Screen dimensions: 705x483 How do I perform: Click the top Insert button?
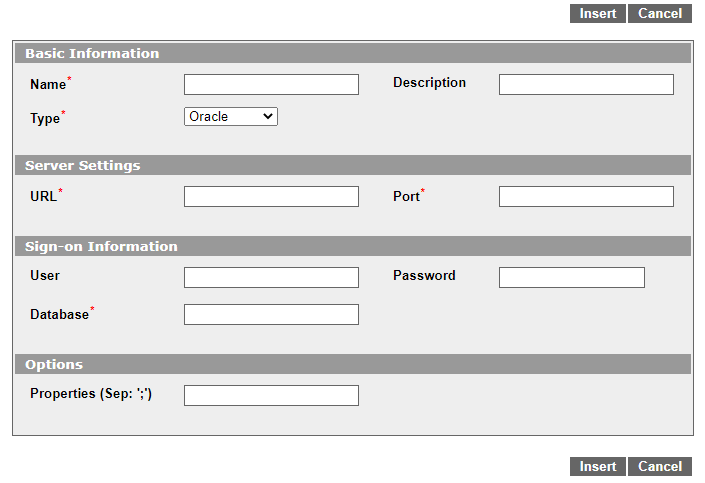tap(598, 13)
